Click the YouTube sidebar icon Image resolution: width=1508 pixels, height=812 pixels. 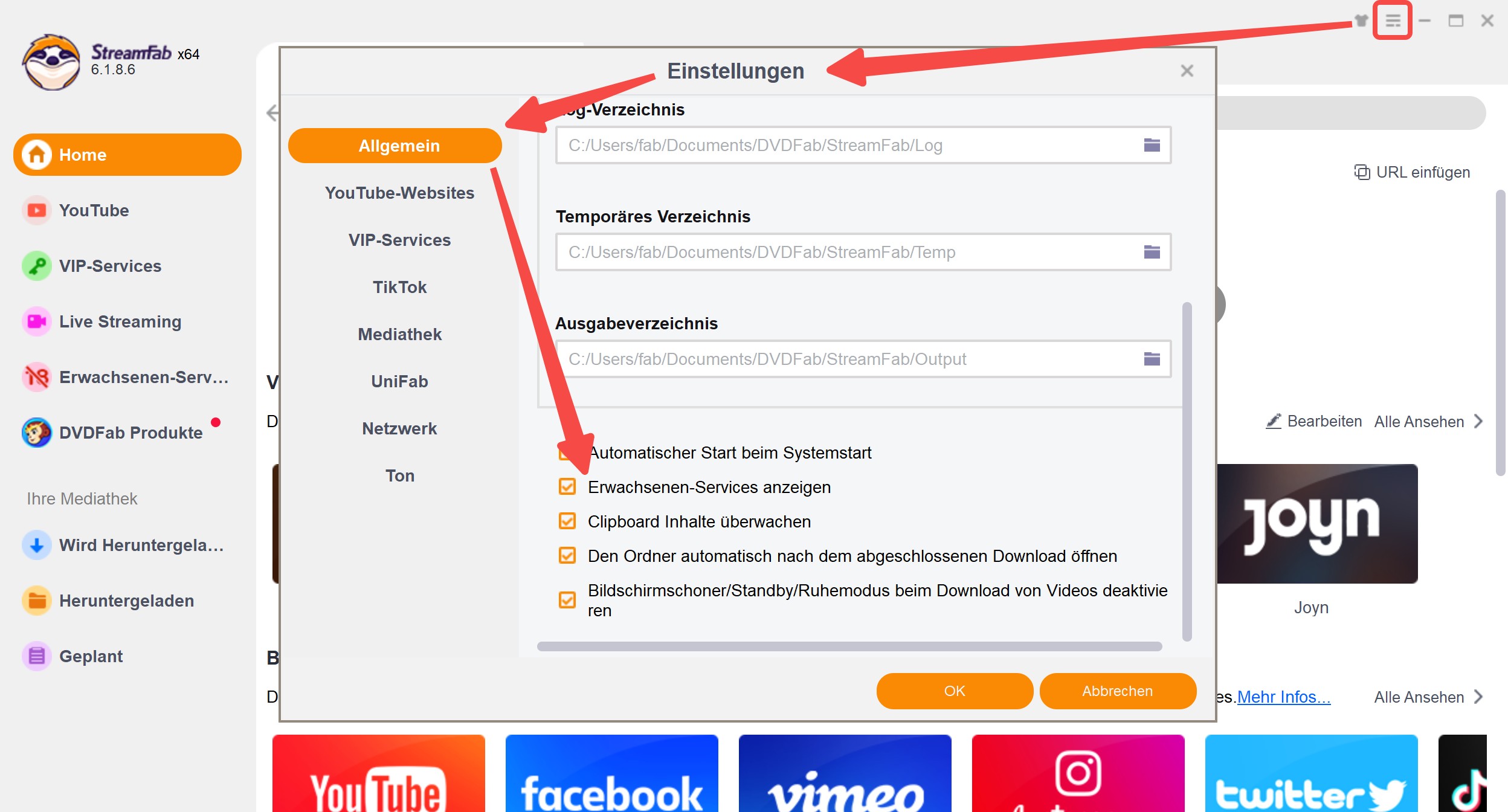coord(36,211)
